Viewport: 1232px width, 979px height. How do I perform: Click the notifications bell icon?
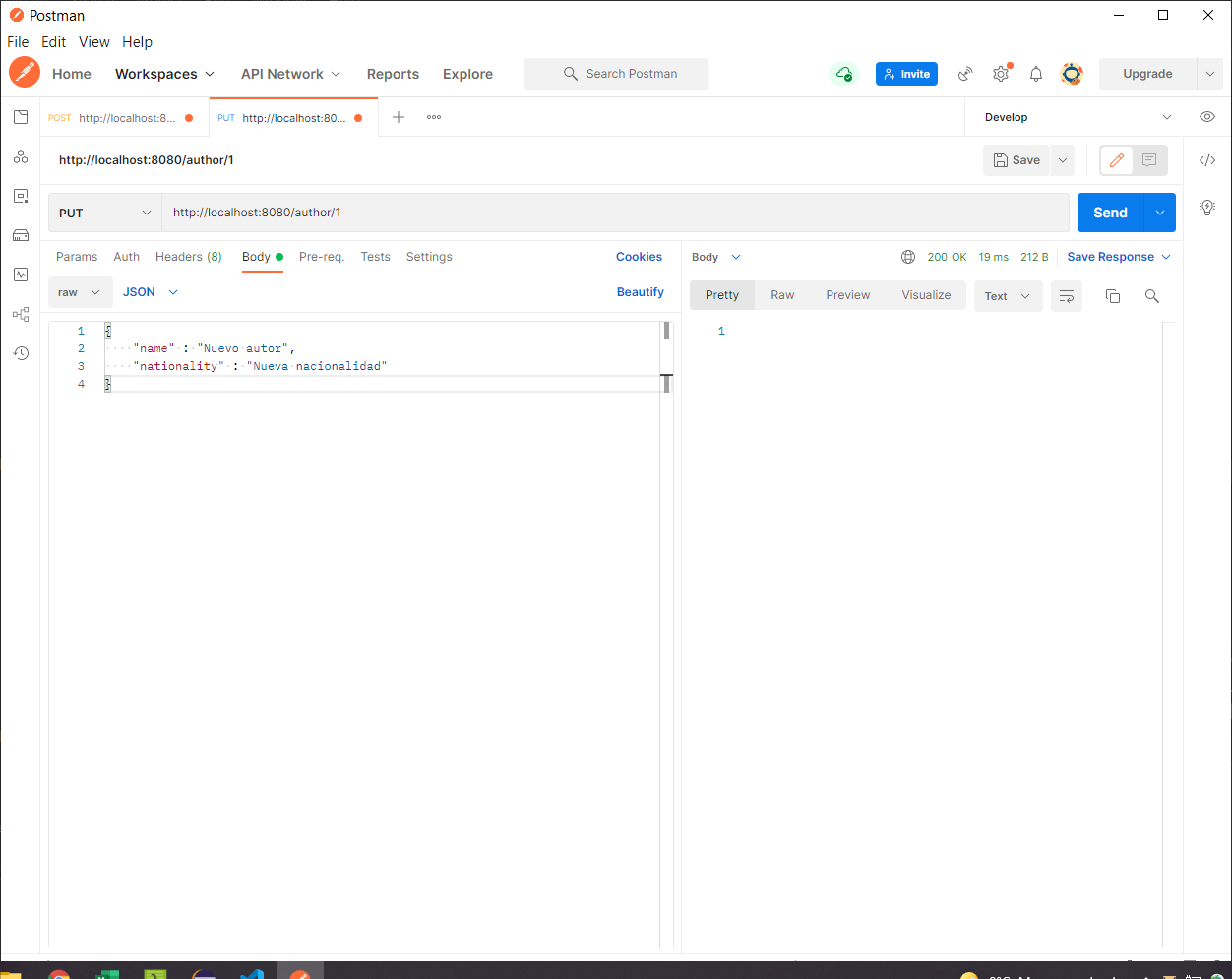click(1036, 74)
